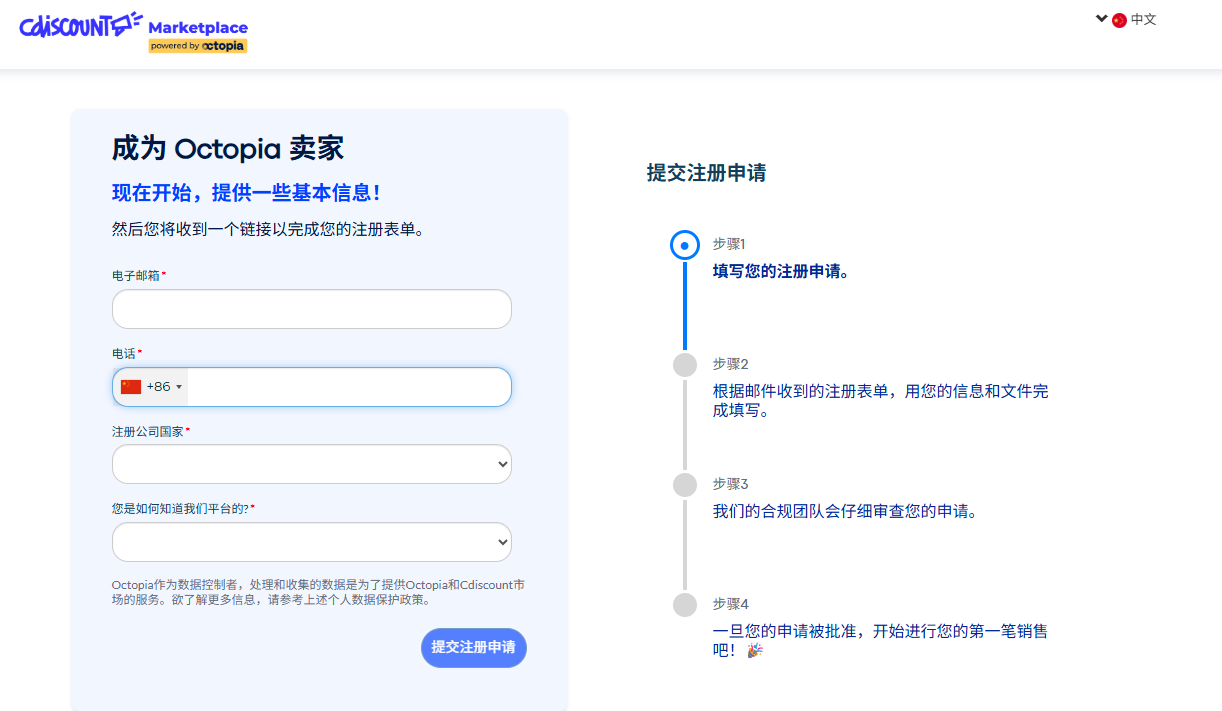This screenshot has width=1222, height=711.
Task: Open the 中文 language selector
Action: coord(1127,19)
